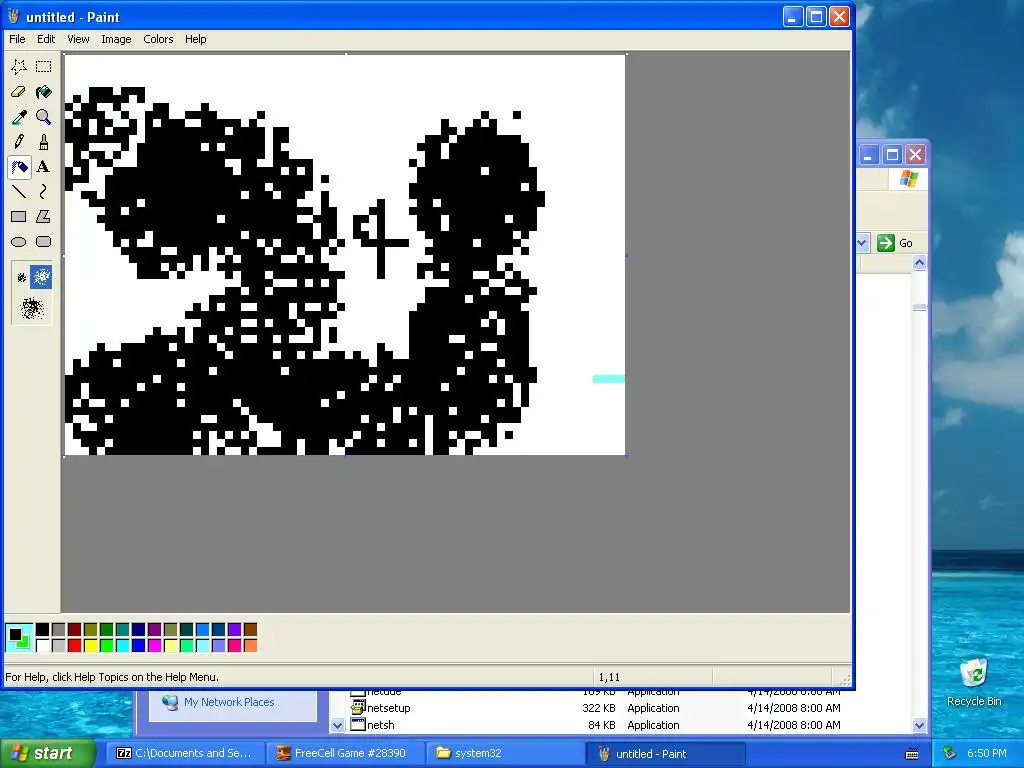Select the Polygon tool
The height and width of the screenshot is (768, 1024).
(x=44, y=217)
